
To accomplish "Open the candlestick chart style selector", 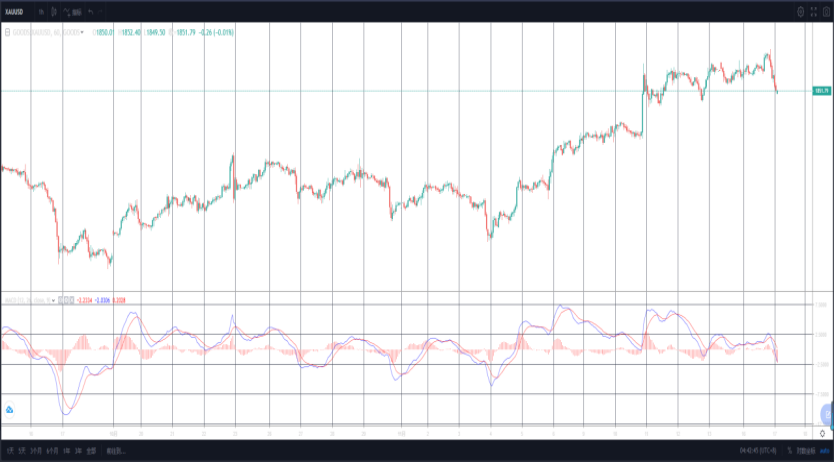I will (x=54, y=12).
